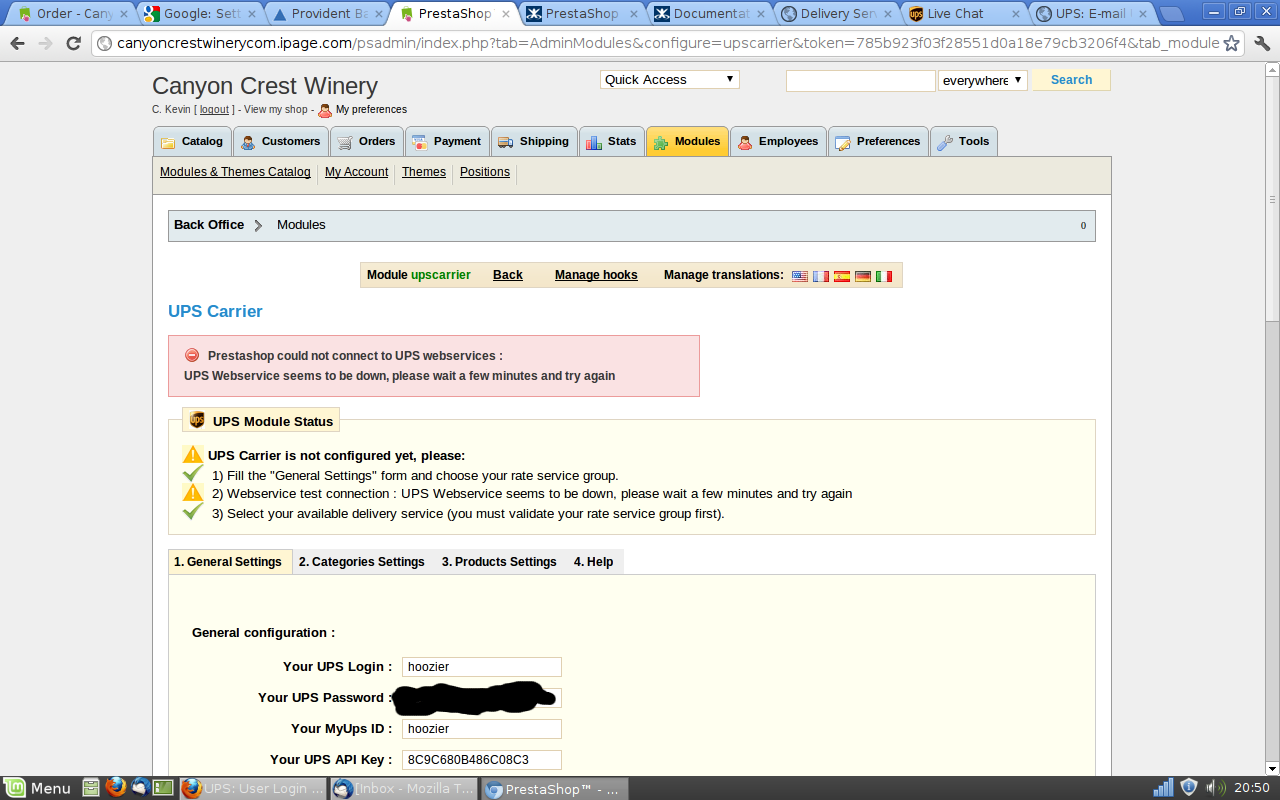Select the Italian translation flag
1280x800 pixels.
click(x=884, y=276)
